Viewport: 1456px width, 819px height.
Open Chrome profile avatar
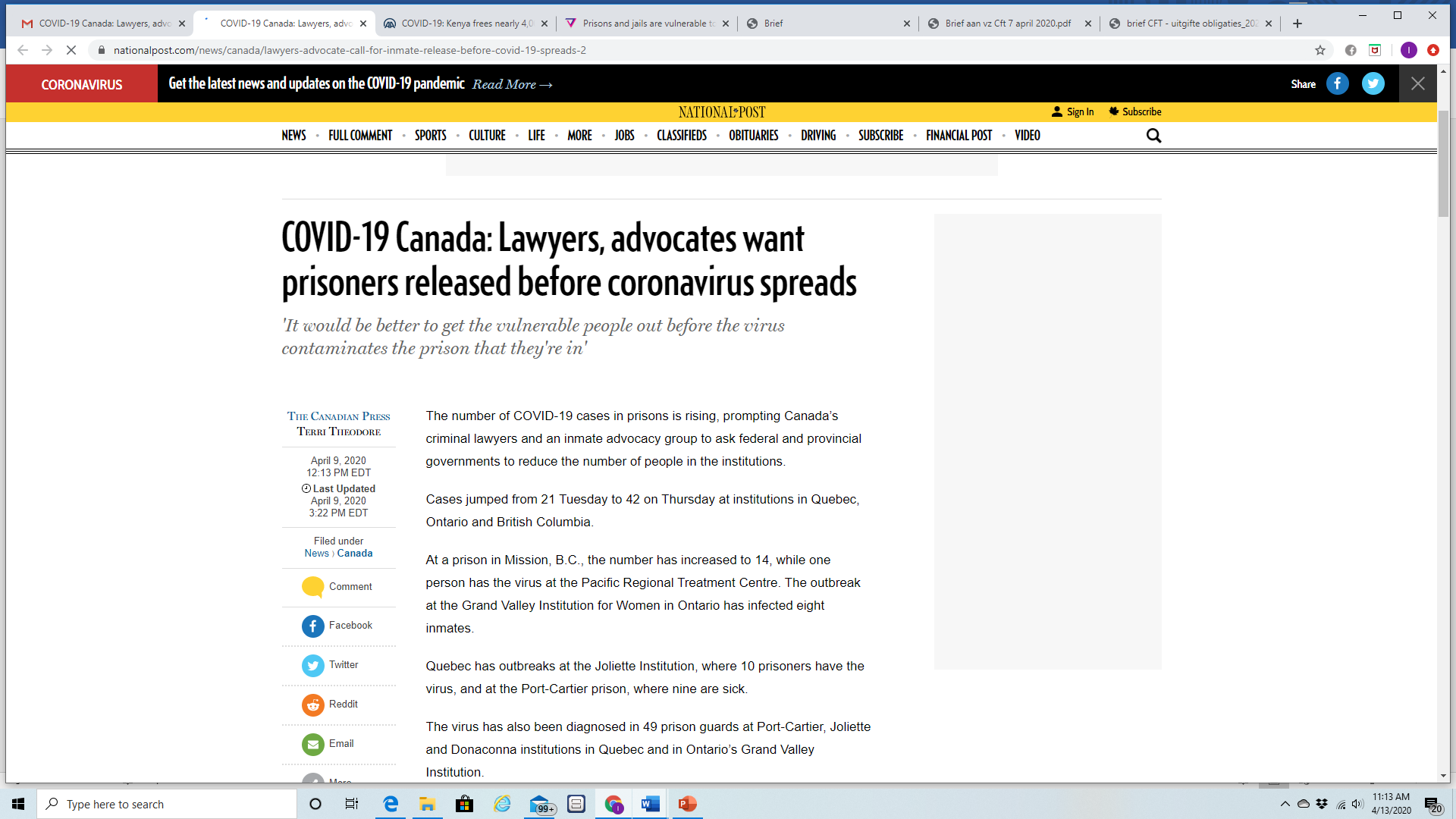pyautogui.click(x=1409, y=50)
